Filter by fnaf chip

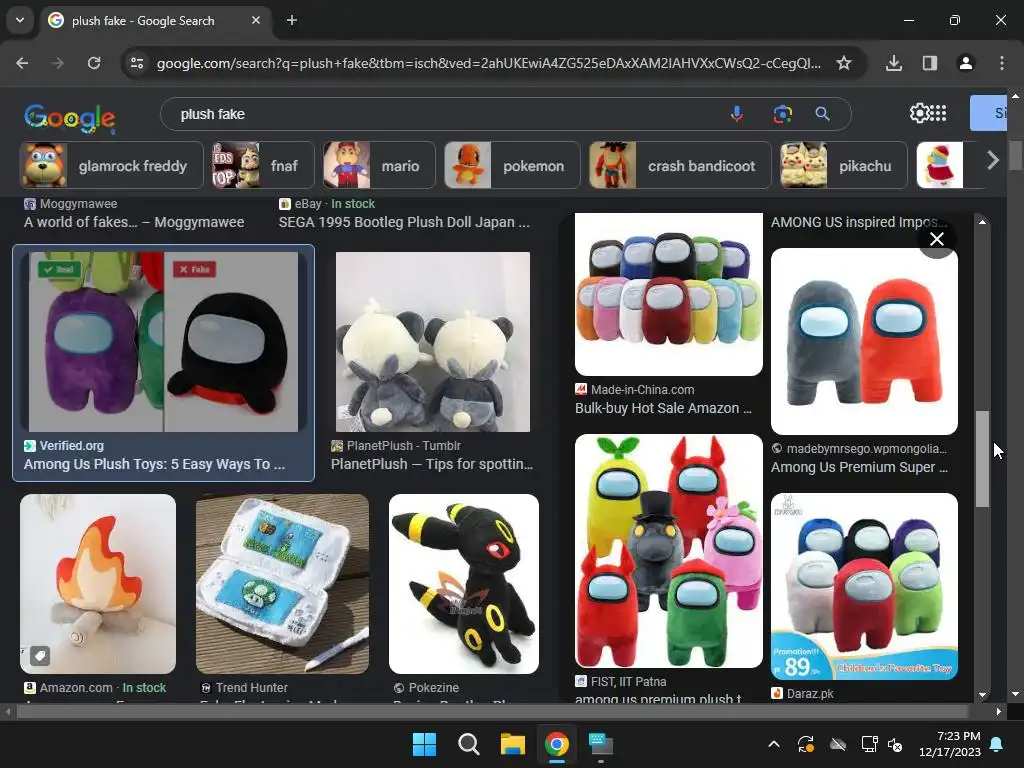[263, 165]
